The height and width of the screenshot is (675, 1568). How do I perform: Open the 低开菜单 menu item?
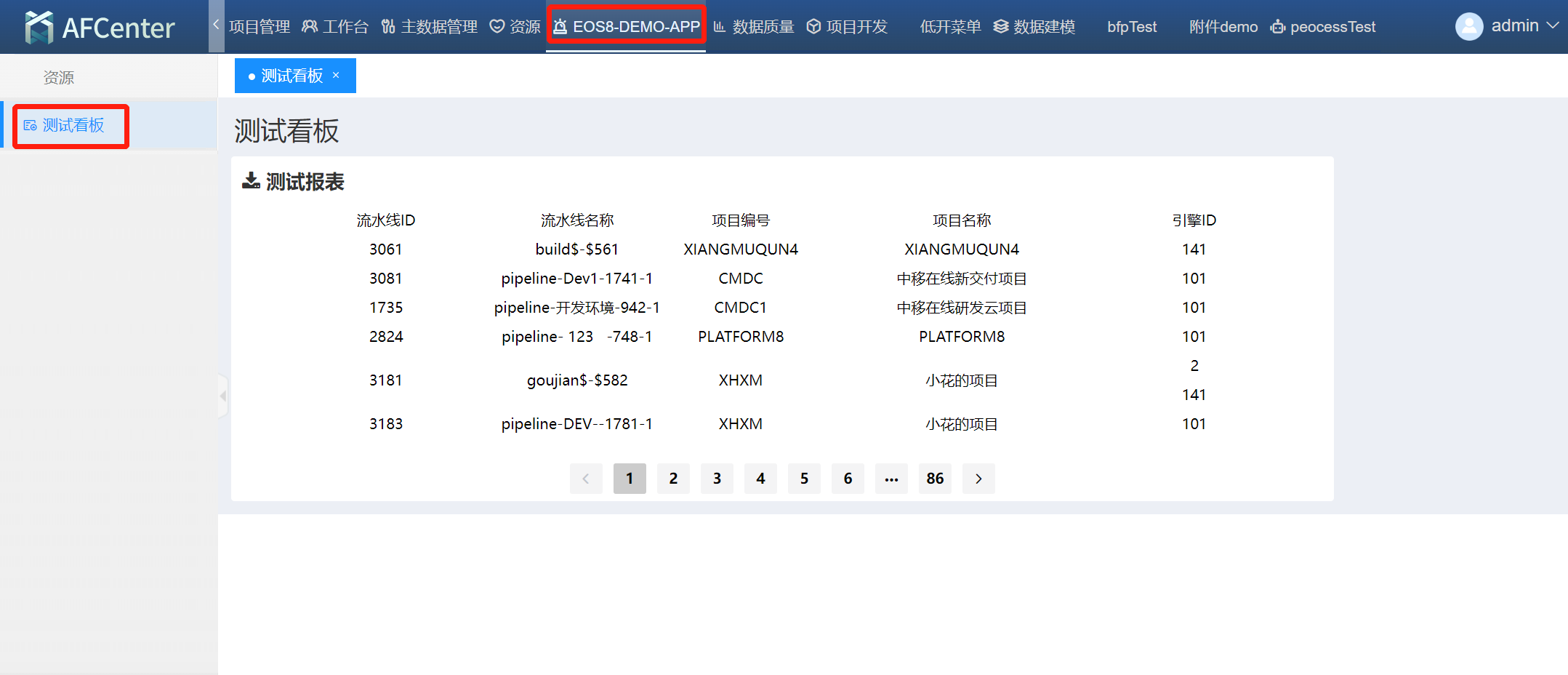pos(950,27)
